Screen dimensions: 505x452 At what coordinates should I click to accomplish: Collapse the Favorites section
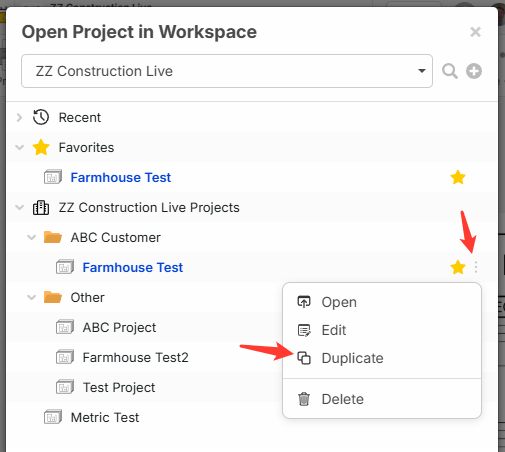pos(20,147)
